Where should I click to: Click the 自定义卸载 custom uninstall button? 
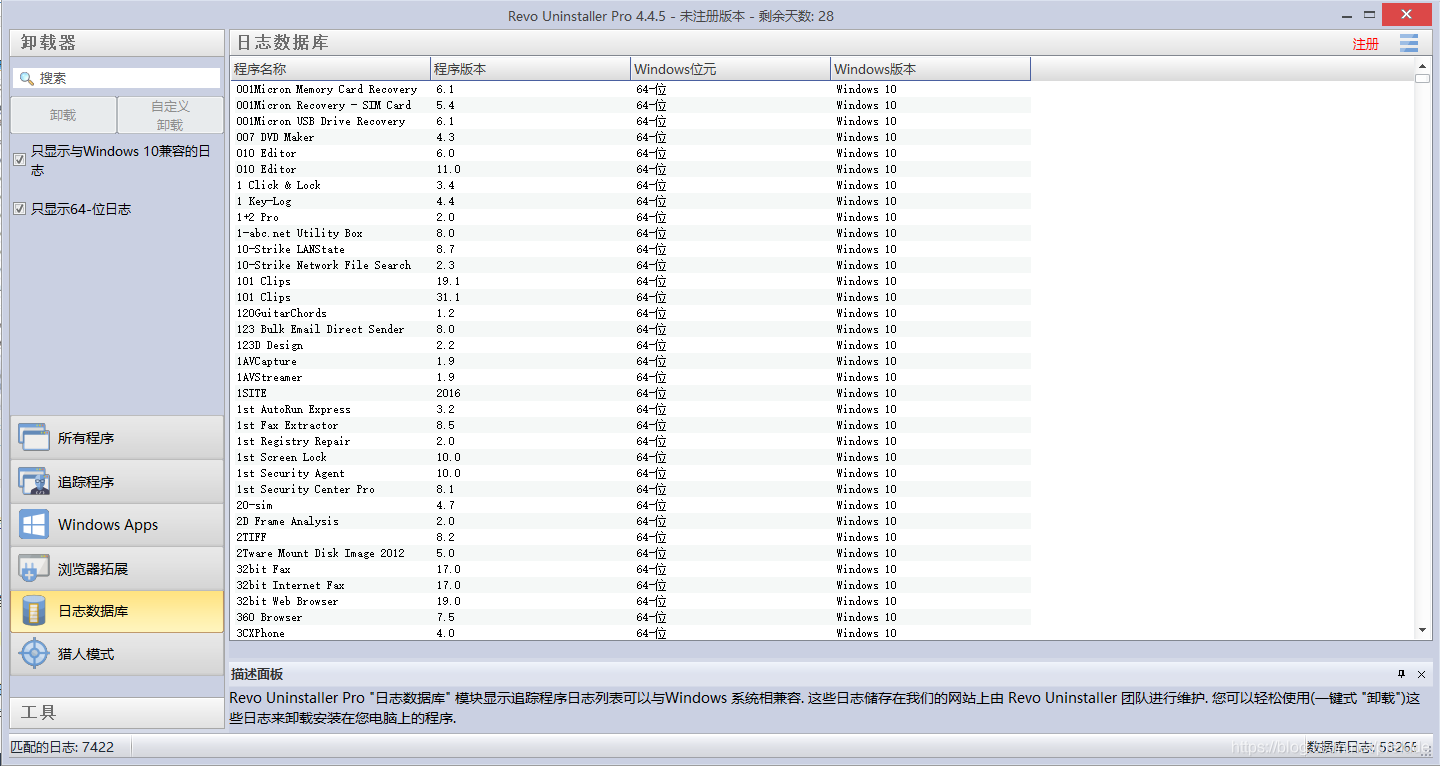point(170,115)
